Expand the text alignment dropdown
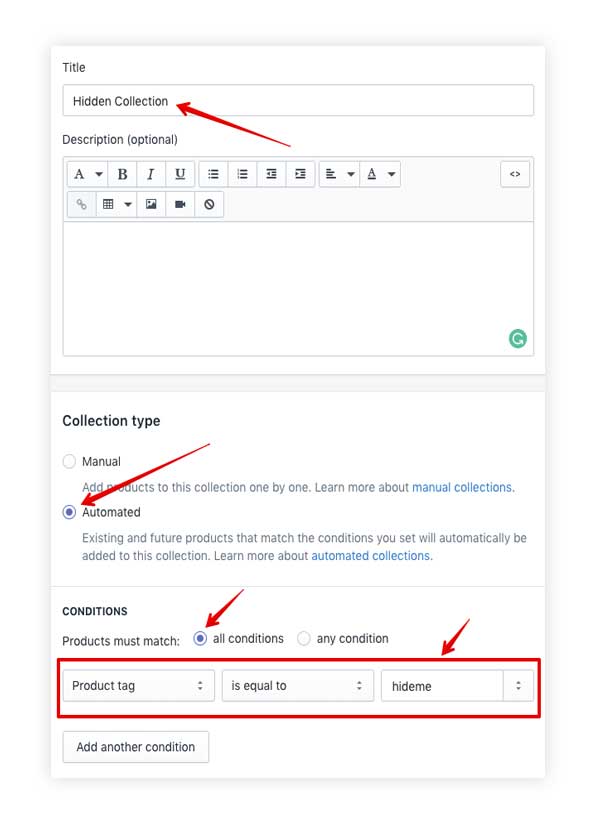This screenshot has height=823, width=596. (x=339, y=174)
